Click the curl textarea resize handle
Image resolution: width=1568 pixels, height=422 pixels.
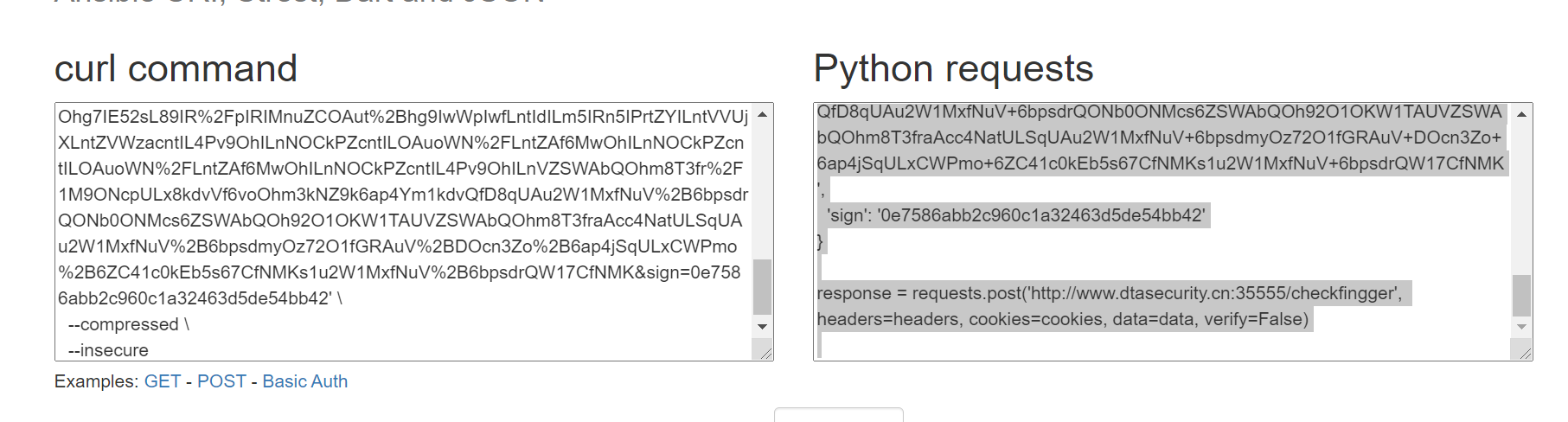765,353
